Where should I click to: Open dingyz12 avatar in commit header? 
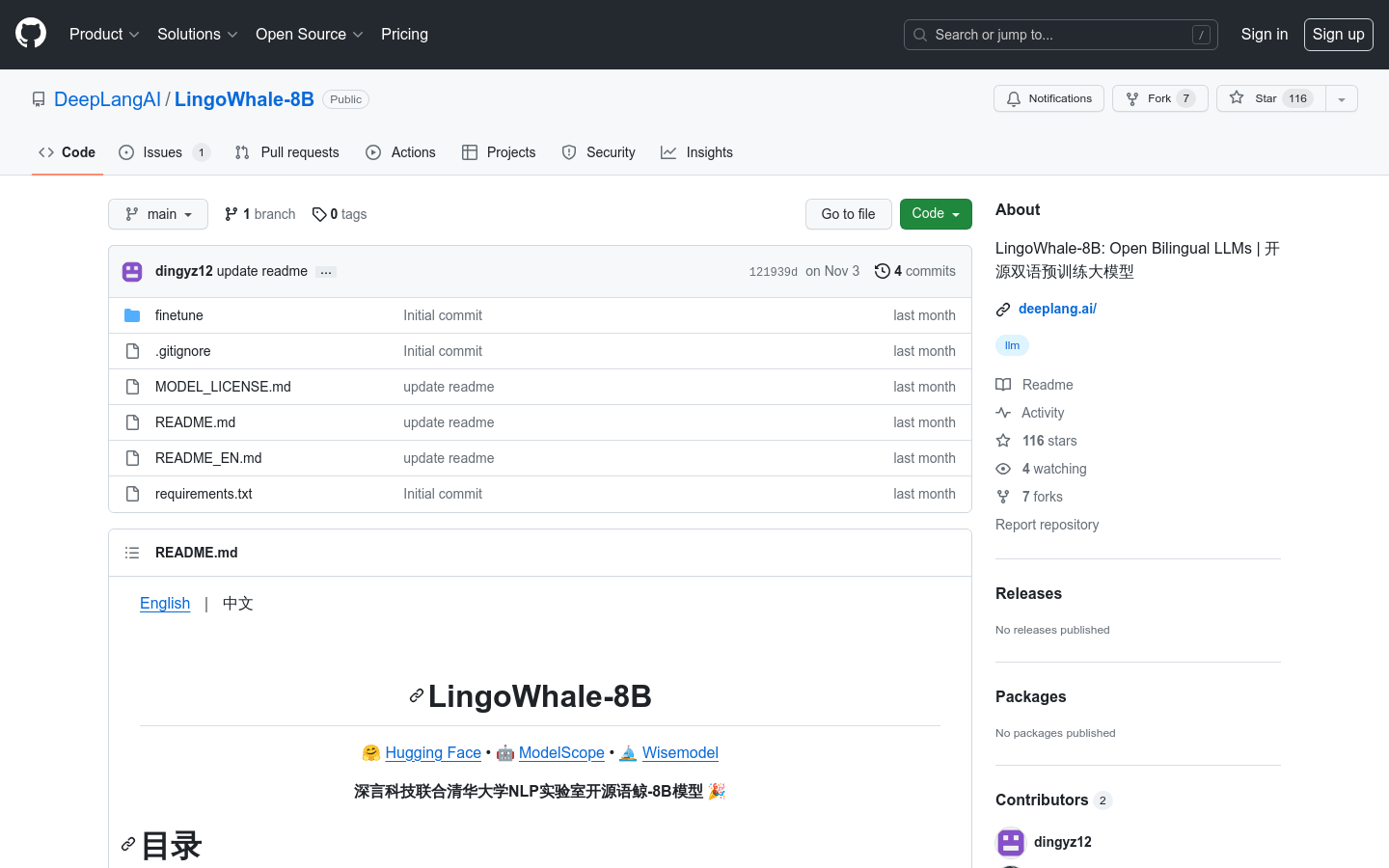click(x=132, y=271)
